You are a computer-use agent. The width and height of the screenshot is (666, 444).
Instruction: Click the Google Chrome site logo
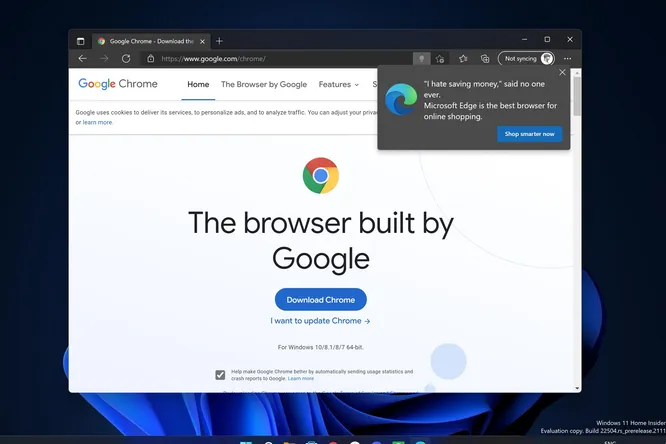[x=118, y=84]
